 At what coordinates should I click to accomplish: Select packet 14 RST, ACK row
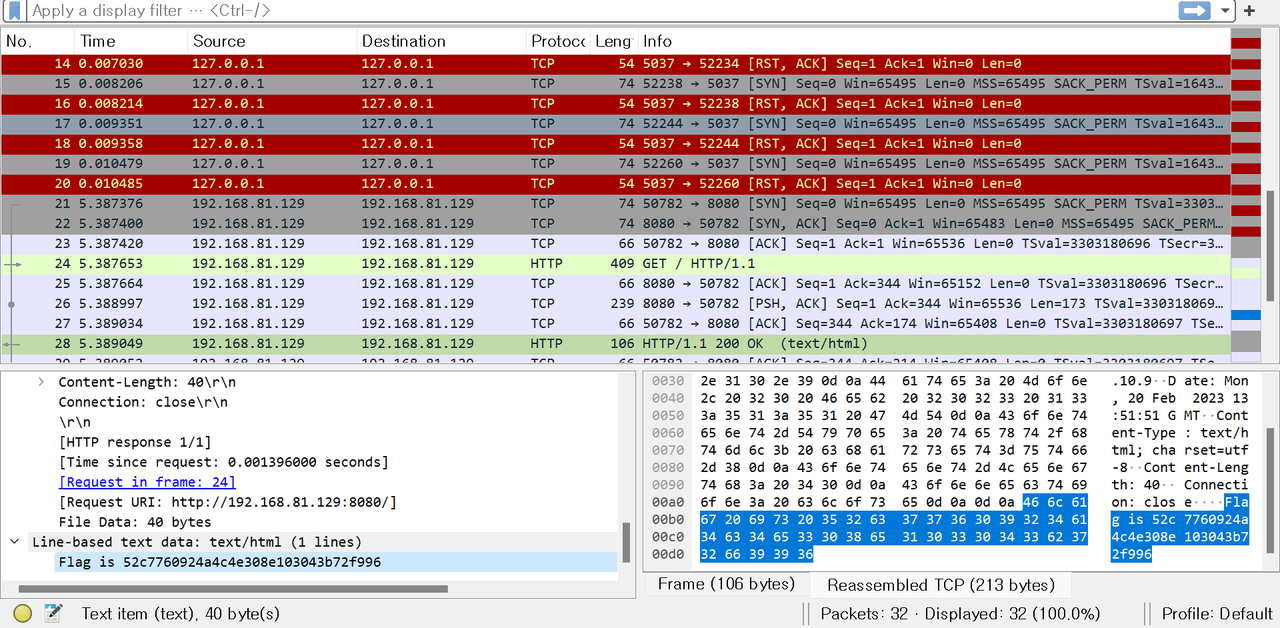pos(614,64)
